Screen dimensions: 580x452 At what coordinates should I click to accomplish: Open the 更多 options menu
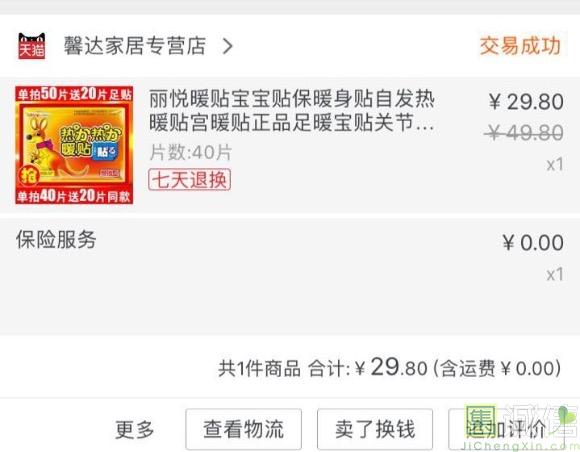pos(135,429)
